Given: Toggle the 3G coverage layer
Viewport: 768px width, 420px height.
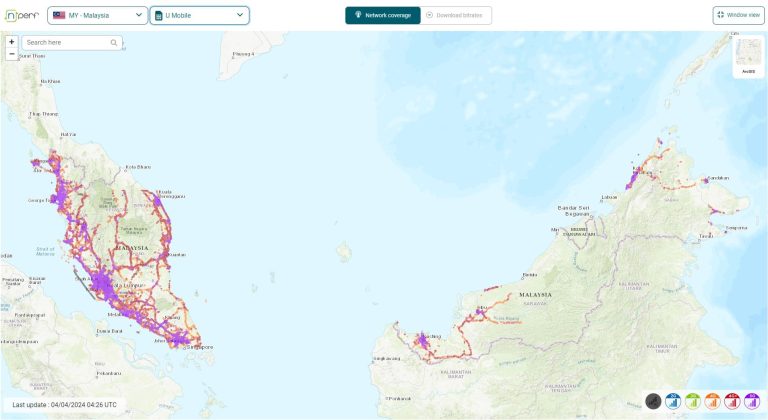Looking at the screenshot, I should coord(693,401).
